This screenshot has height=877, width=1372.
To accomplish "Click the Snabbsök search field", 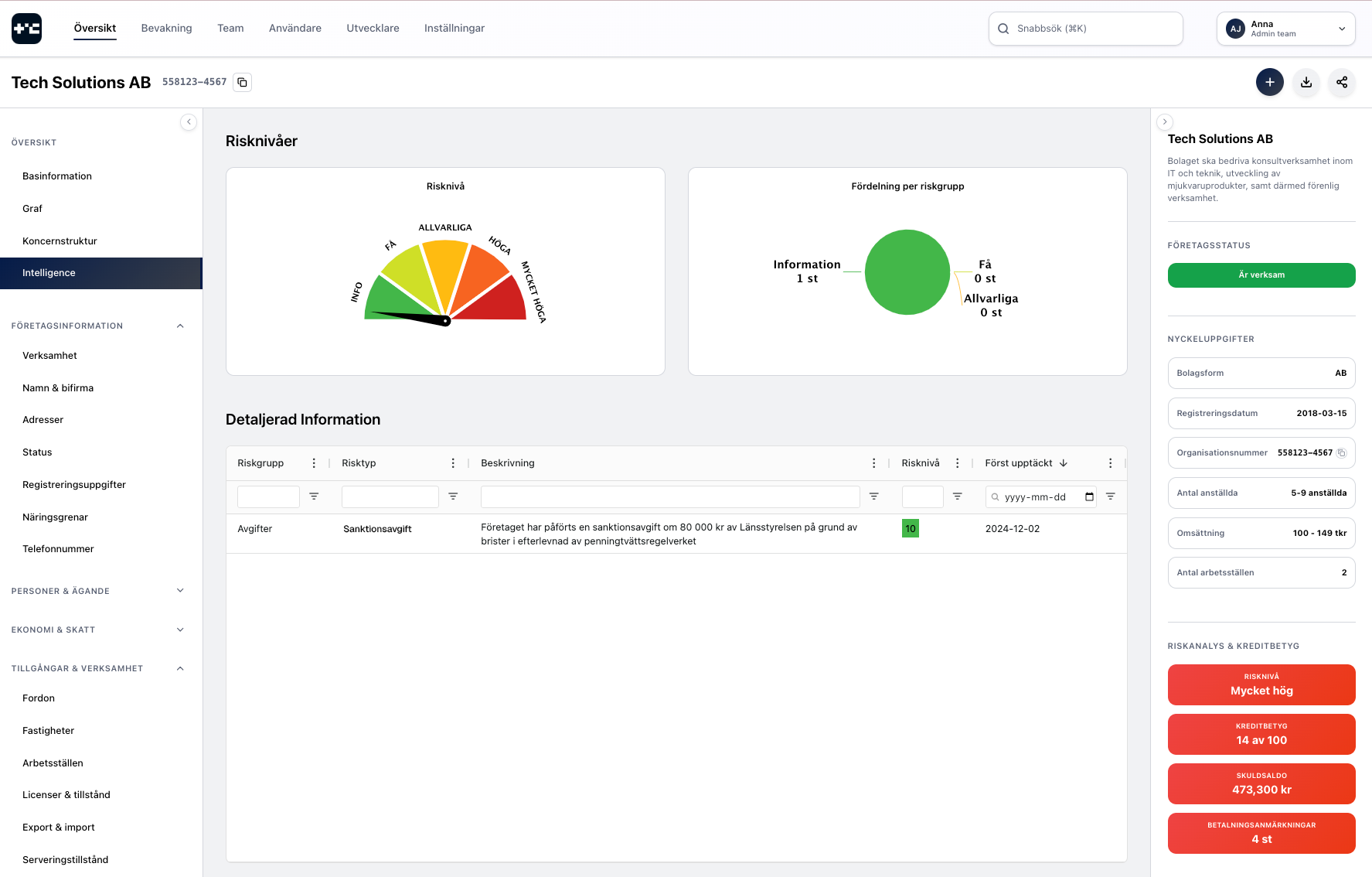I will click(1085, 29).
